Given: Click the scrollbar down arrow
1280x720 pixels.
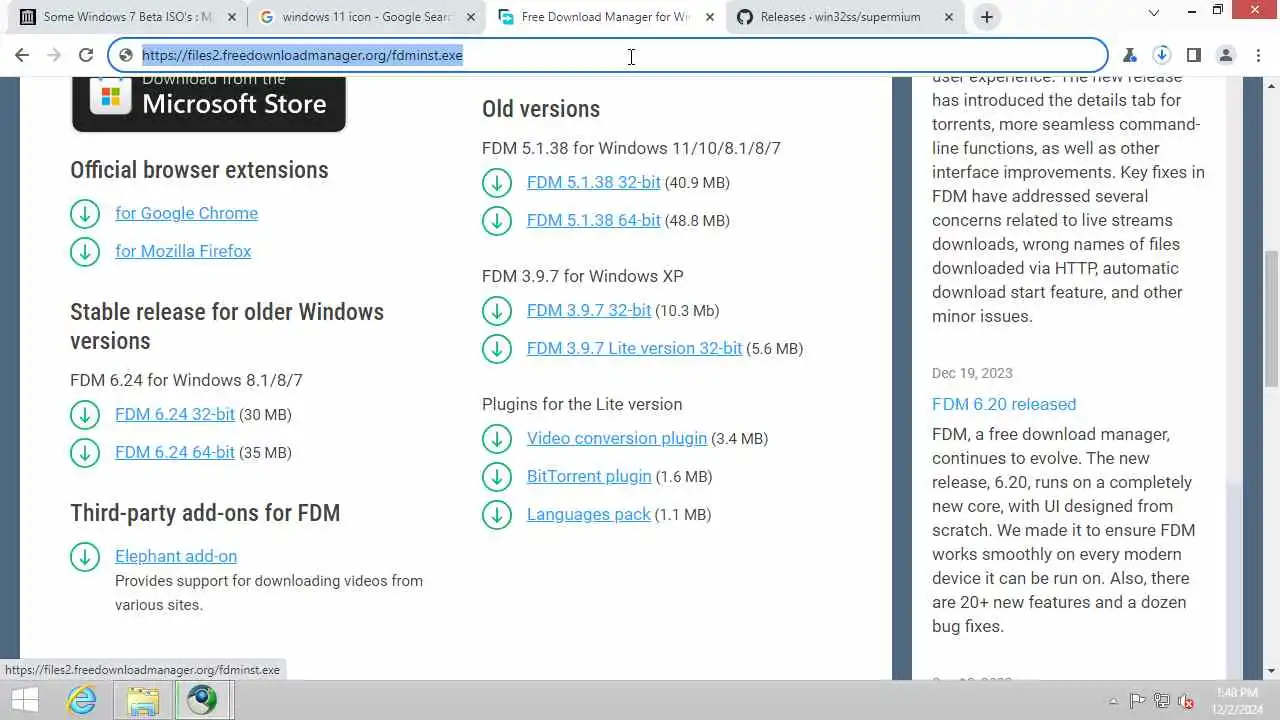Looking at the screenshot, I should coord(1272,671).
